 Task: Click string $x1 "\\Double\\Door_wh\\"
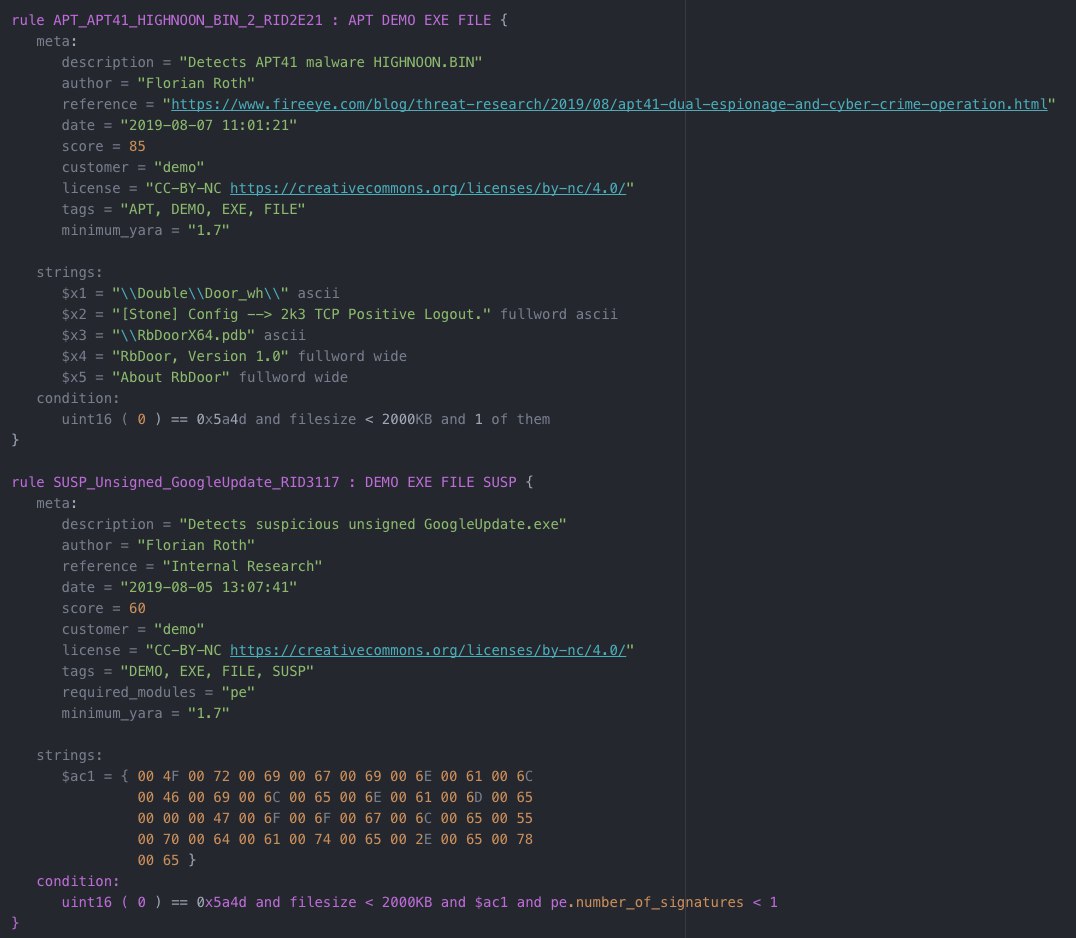(200, 294)
